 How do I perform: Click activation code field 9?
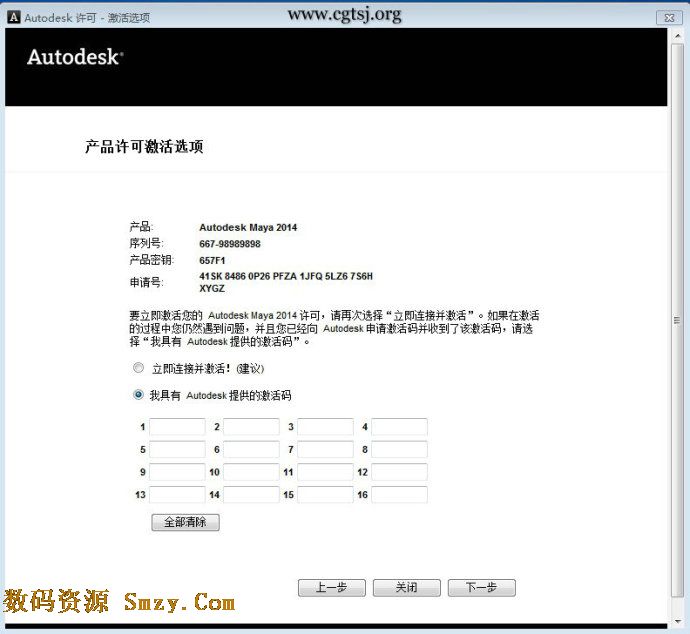177,472
